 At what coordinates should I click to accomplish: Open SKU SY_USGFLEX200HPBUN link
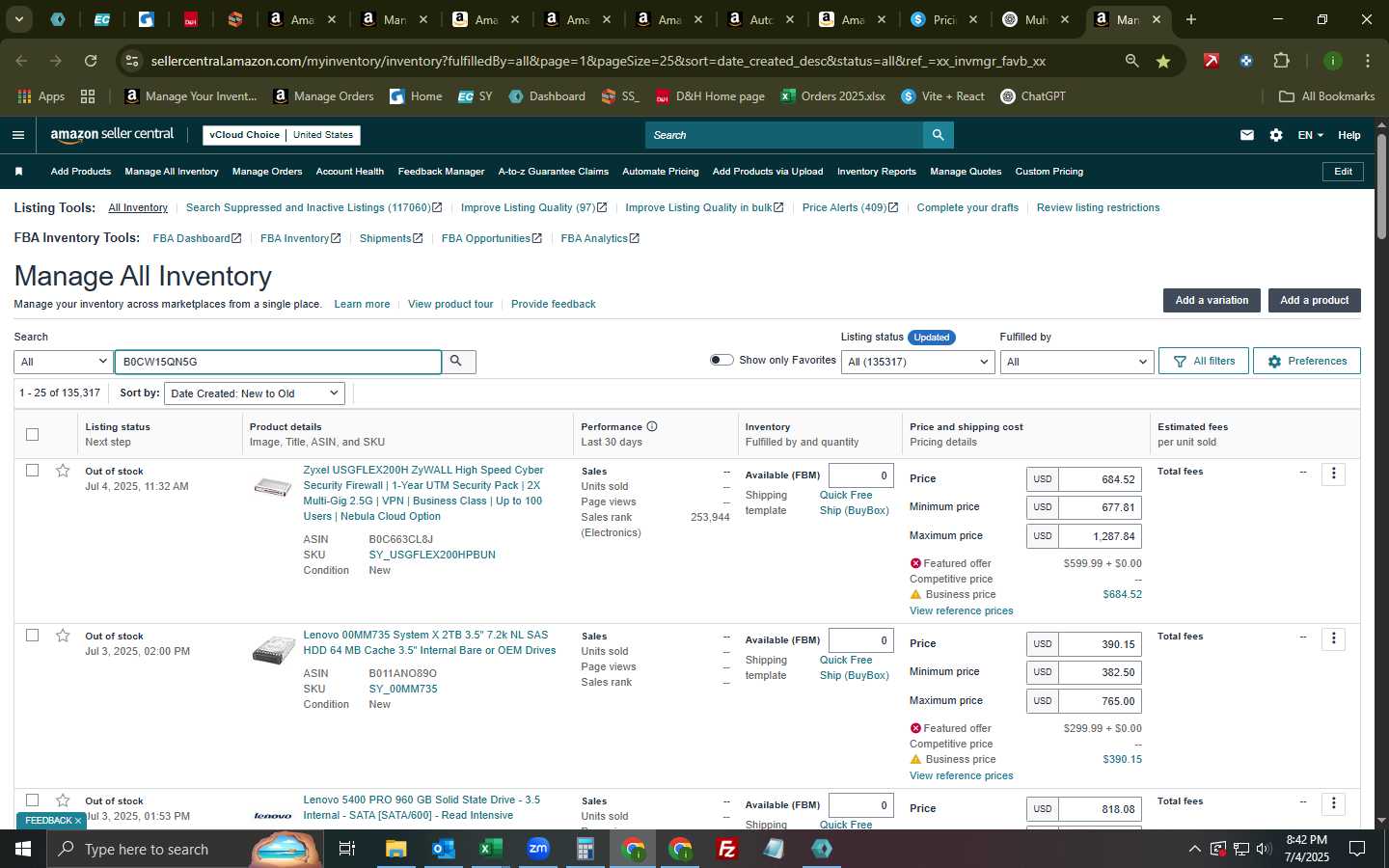[x=431, y=555]
